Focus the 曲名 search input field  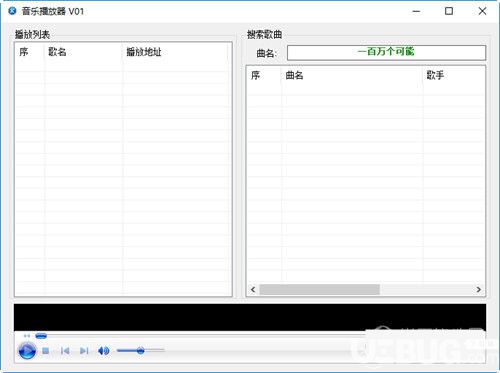(x=386, y=53)
